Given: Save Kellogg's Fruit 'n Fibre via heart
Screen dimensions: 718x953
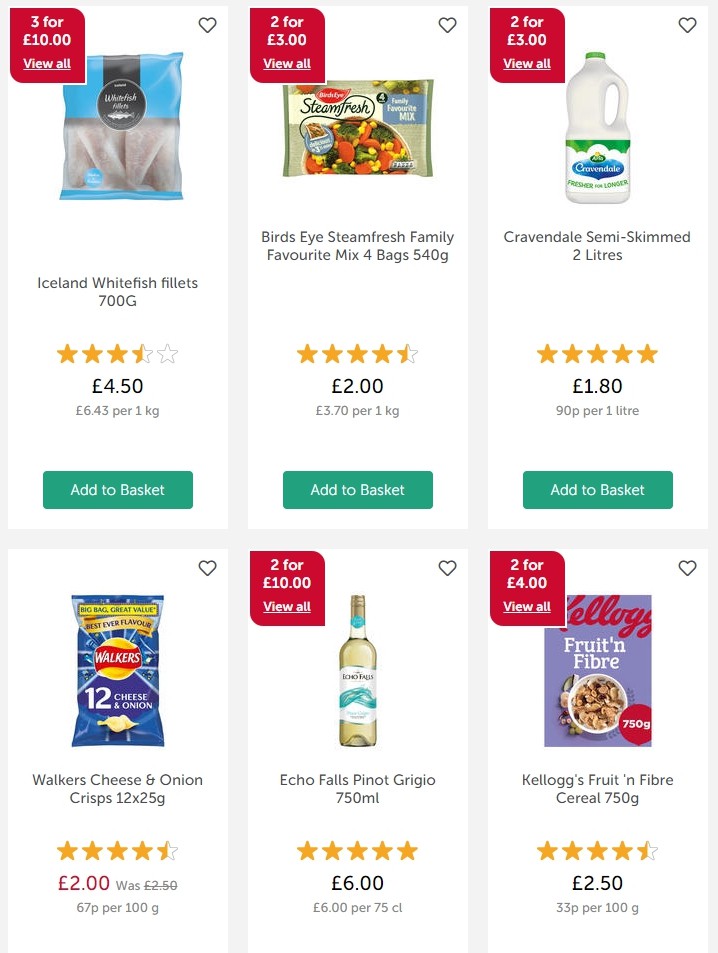Looking at the screenshot, I should coord(687,568).
